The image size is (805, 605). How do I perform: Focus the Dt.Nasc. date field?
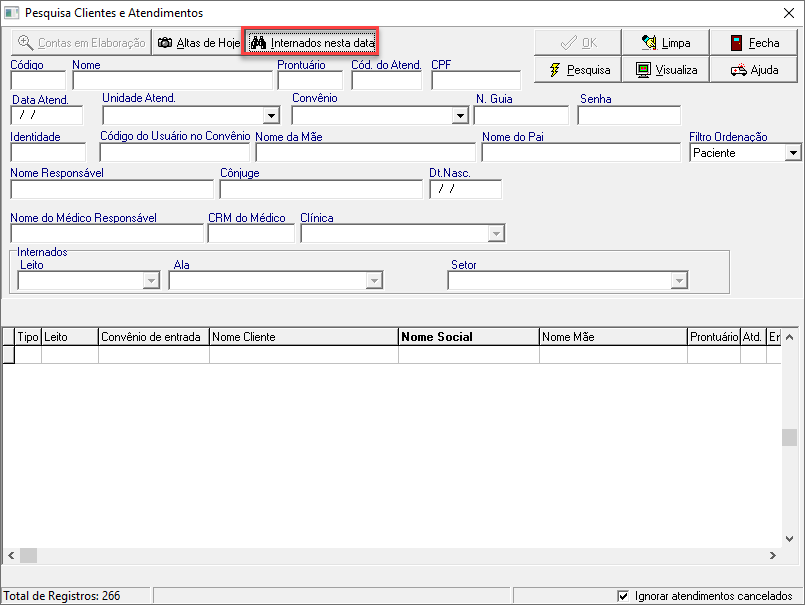(x=466, y=190)
